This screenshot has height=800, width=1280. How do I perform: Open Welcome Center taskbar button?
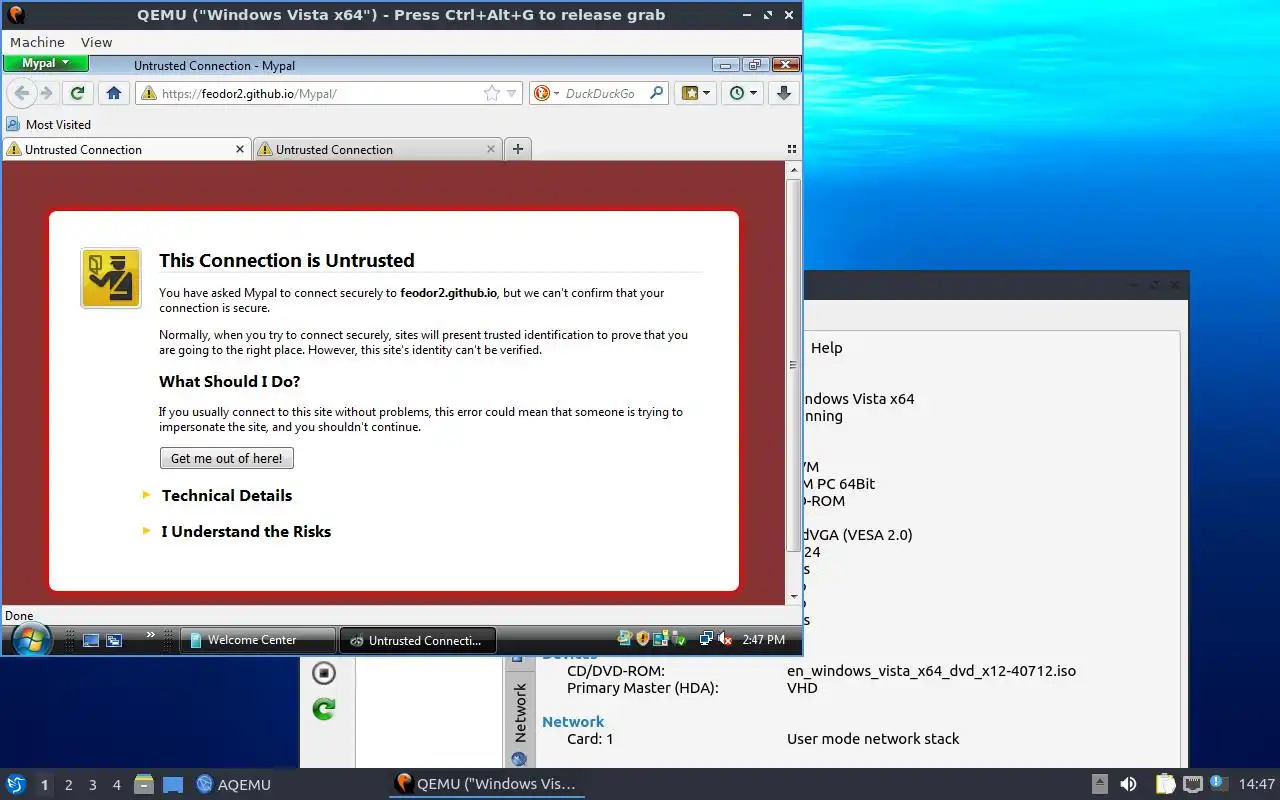tap(258, 640)
